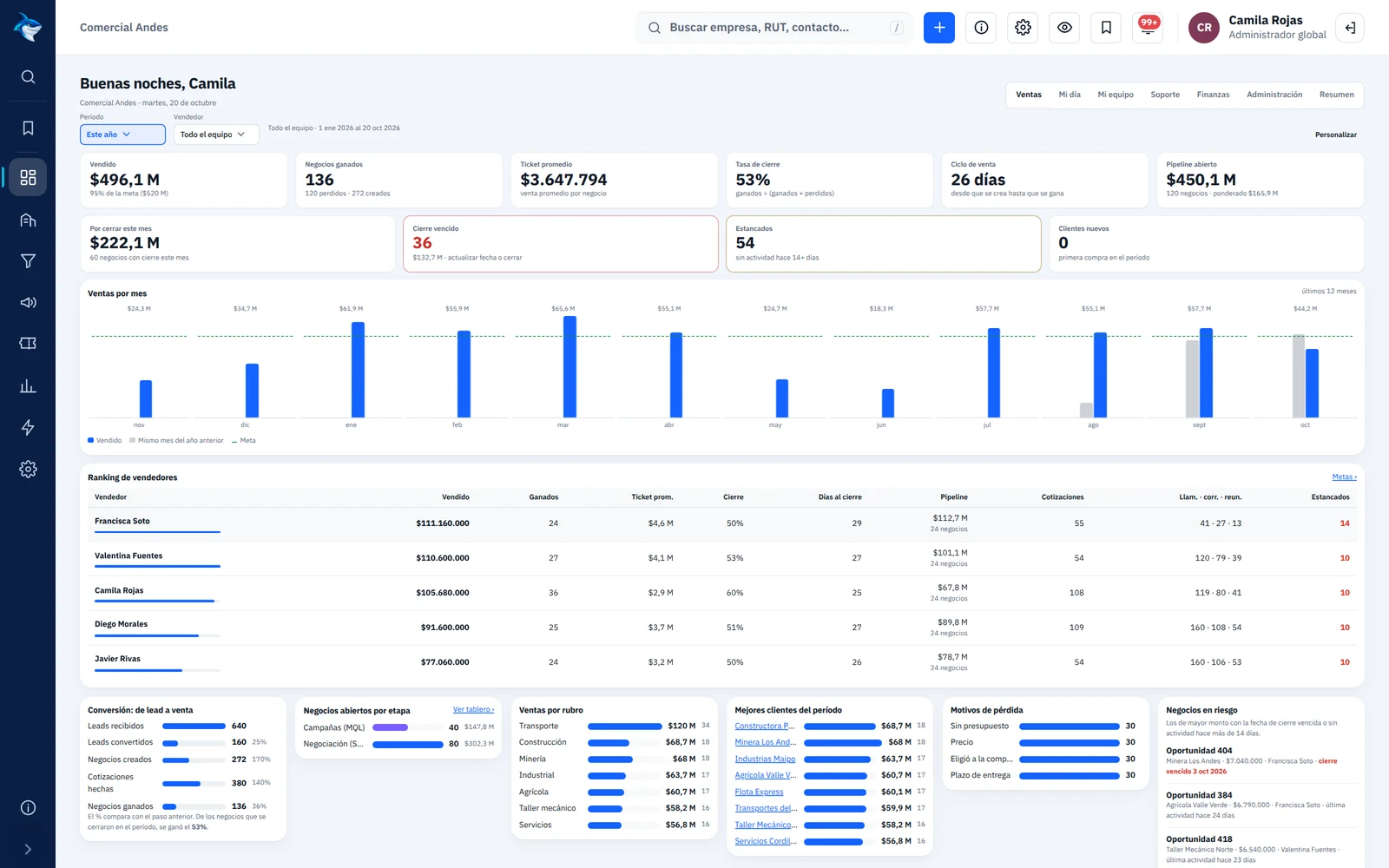1389x868 pixels.
Task: Switch to the Mi equipo tab
Action: [1116, 95]
